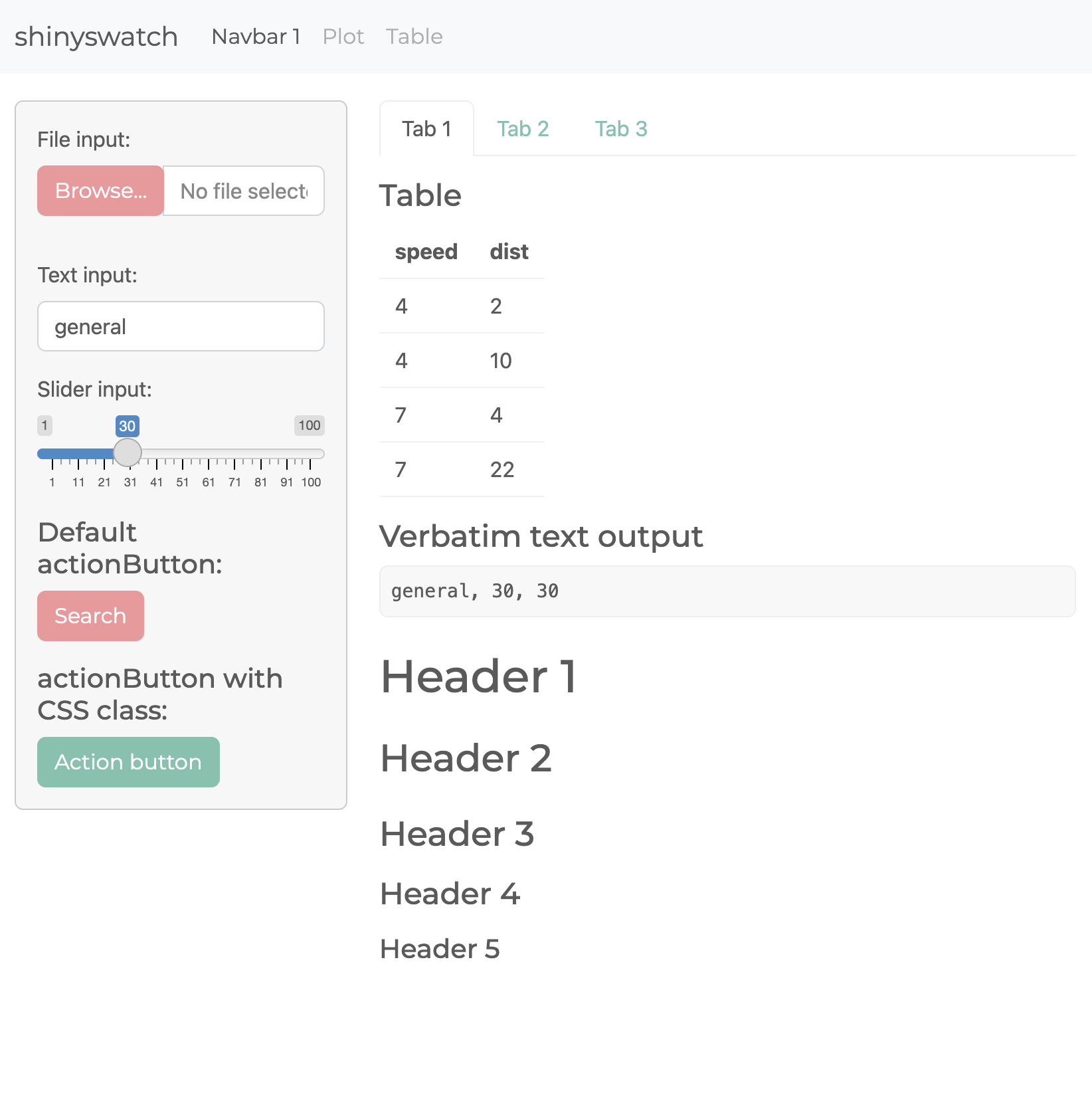1092x1095 pixels.
Task: Click the slider maximum label 100
Action: [x=309, y=425]
